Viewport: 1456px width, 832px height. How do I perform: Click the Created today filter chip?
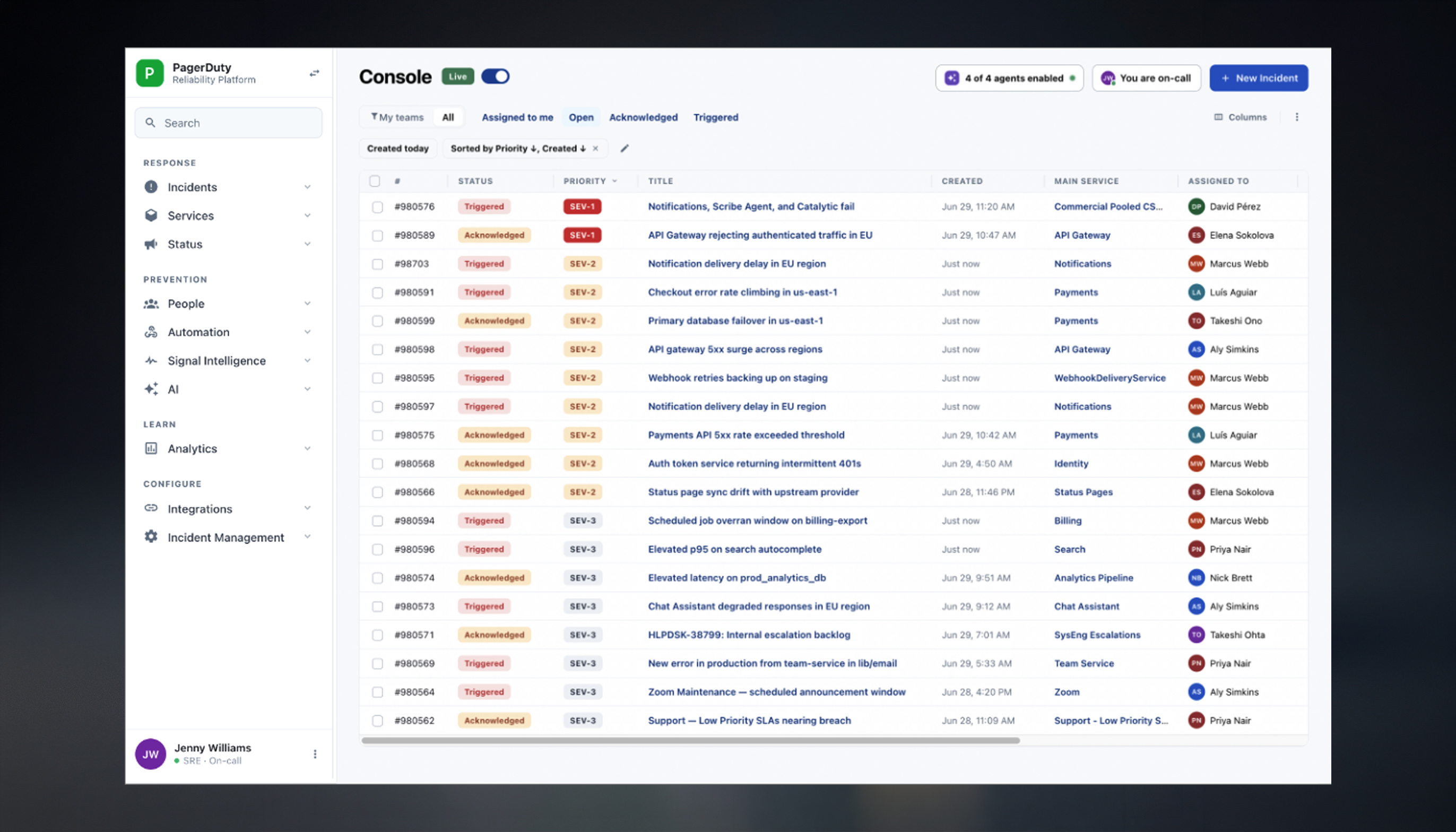[398, 149]
